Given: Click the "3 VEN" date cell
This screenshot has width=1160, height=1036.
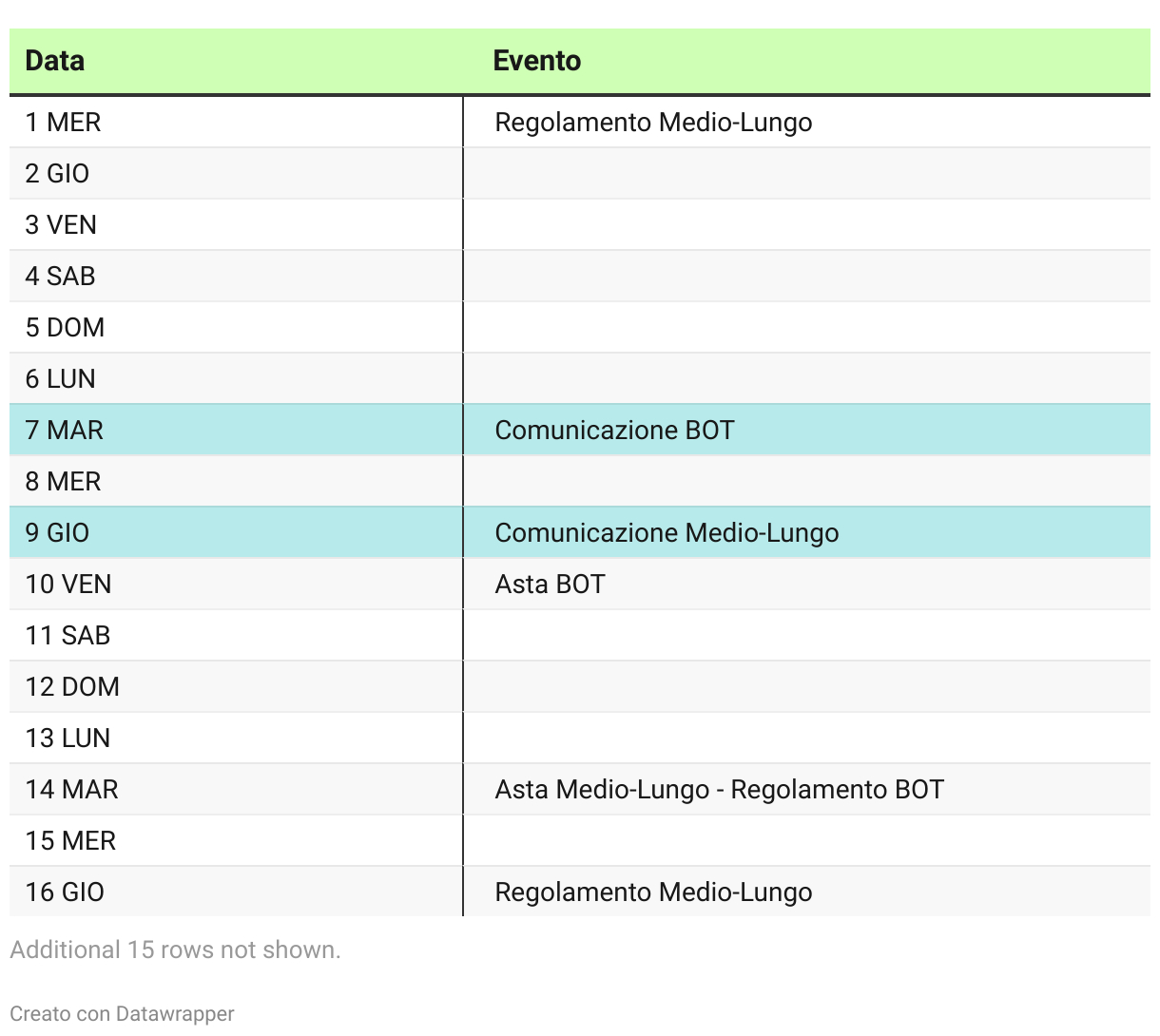Looking at the screenshot, I should 62,225.
